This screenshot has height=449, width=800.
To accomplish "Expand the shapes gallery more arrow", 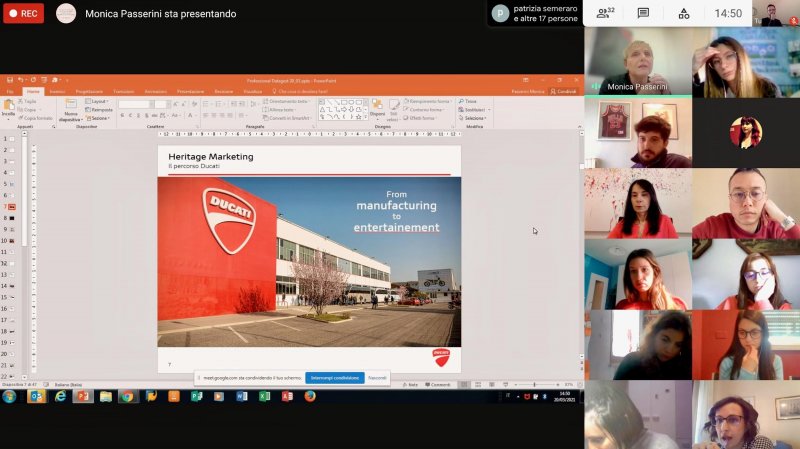I will click(365, 117).
